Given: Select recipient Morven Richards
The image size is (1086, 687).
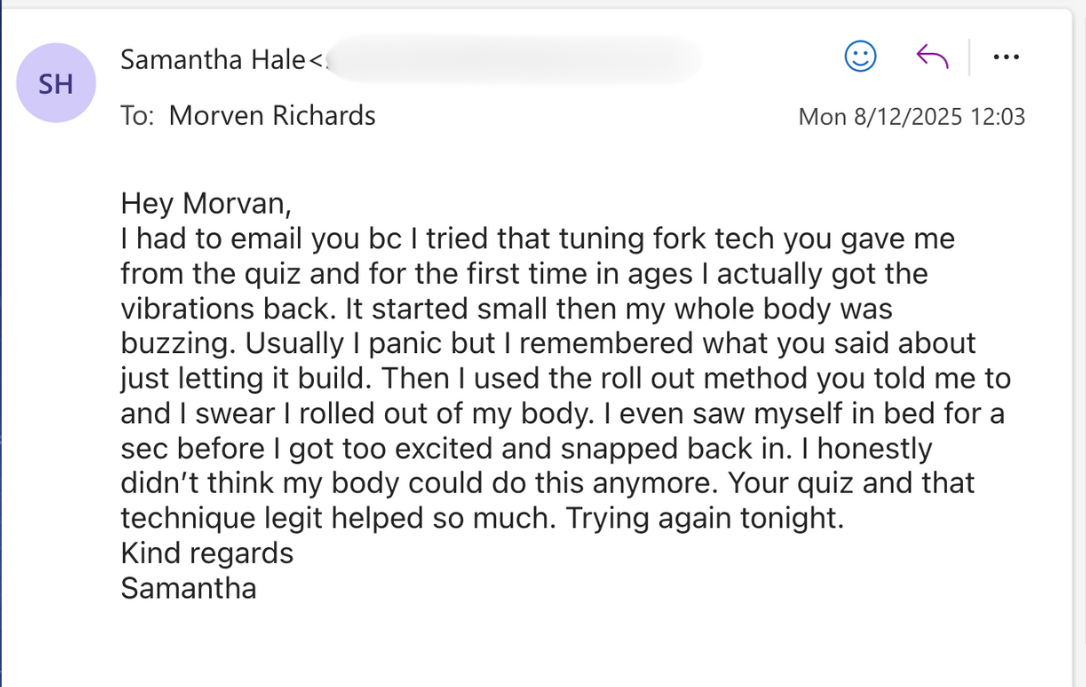Looking at the screenshot, I should (x=272, y=116).
